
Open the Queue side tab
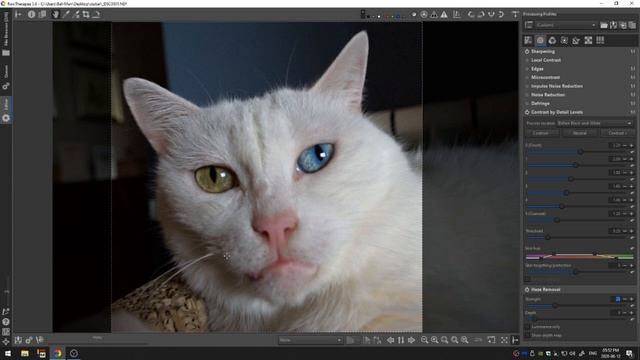coord(6,77)
